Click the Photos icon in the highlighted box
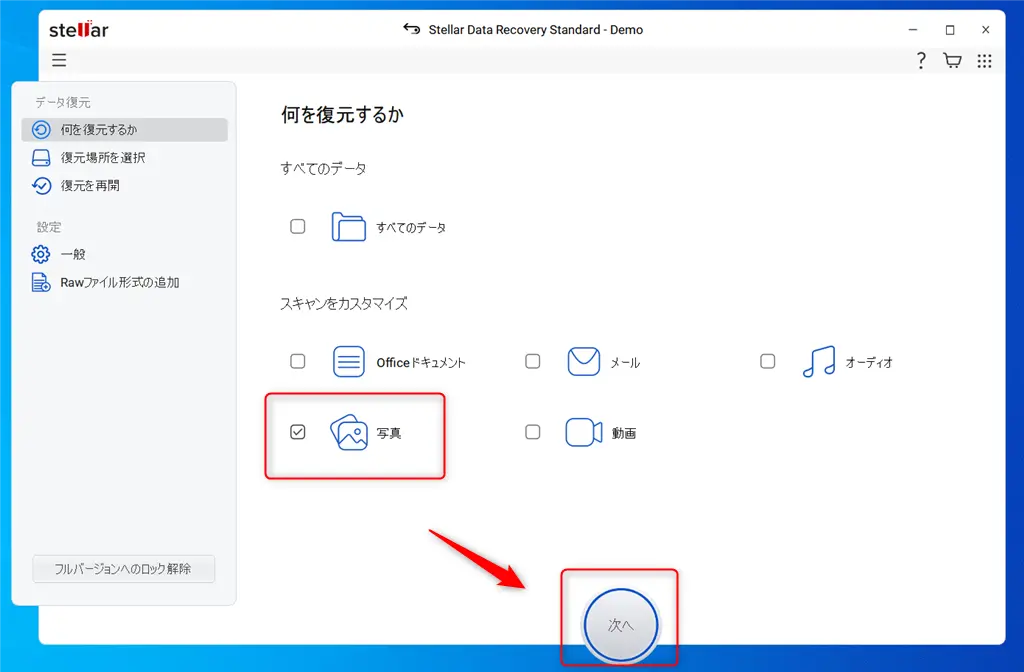This screenshot has width=1024, height=672. coord(349,432)
